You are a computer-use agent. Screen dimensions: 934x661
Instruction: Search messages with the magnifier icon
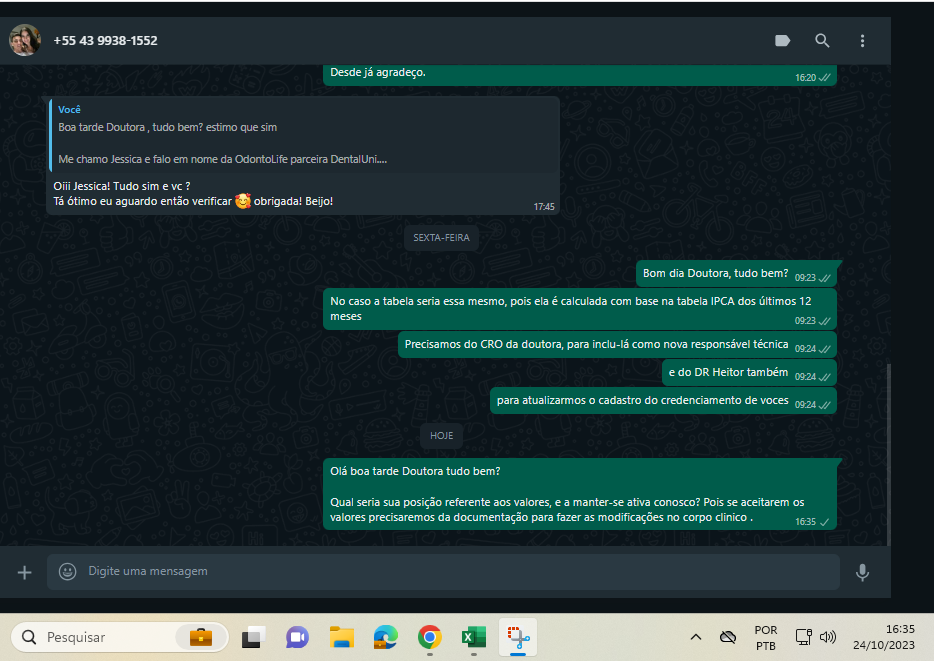coord(822,40)
